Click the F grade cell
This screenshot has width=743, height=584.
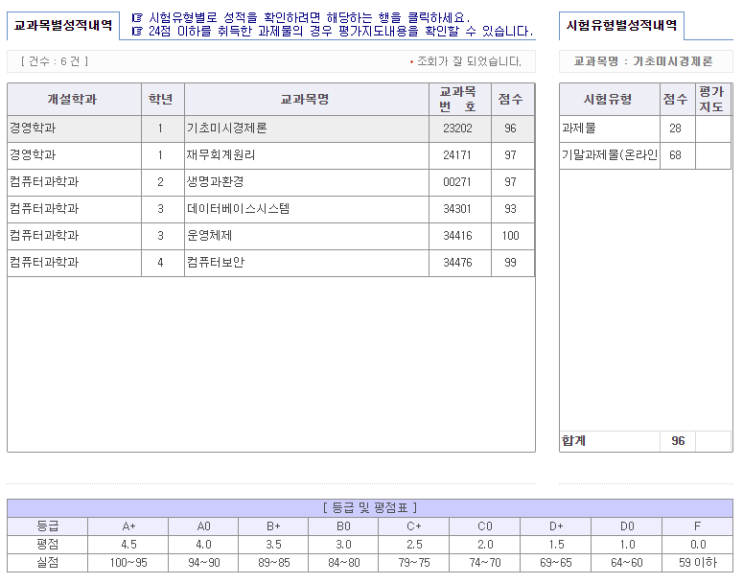698,527
